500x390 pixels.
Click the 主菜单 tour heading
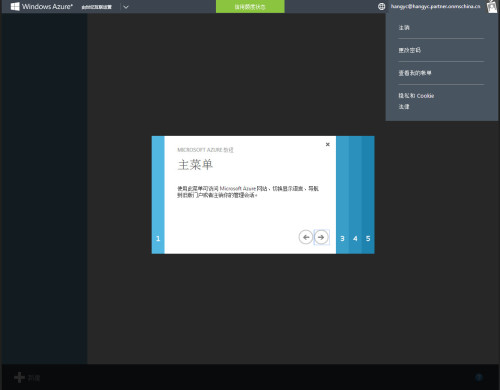click(x=195, y=165)
